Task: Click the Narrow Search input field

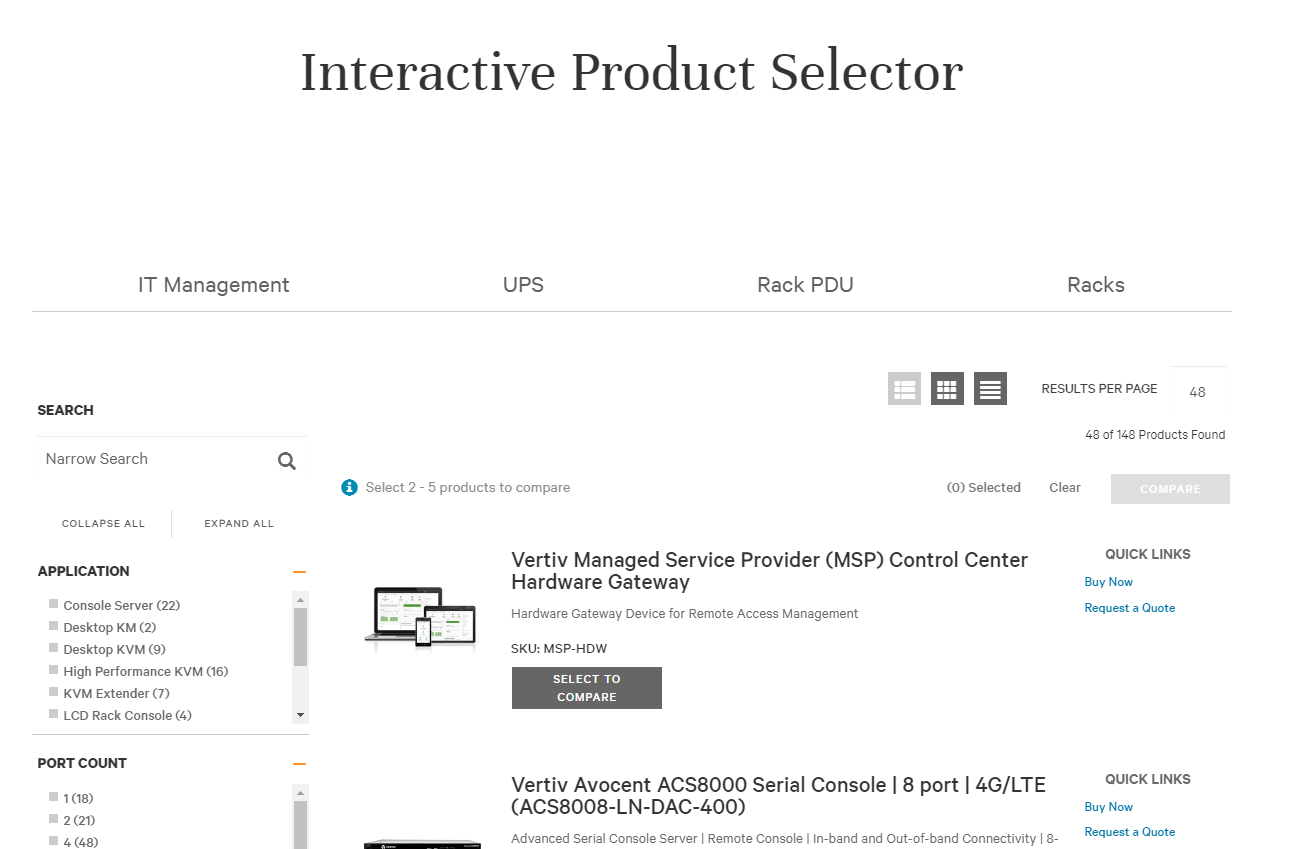Action: coord(150,459)
